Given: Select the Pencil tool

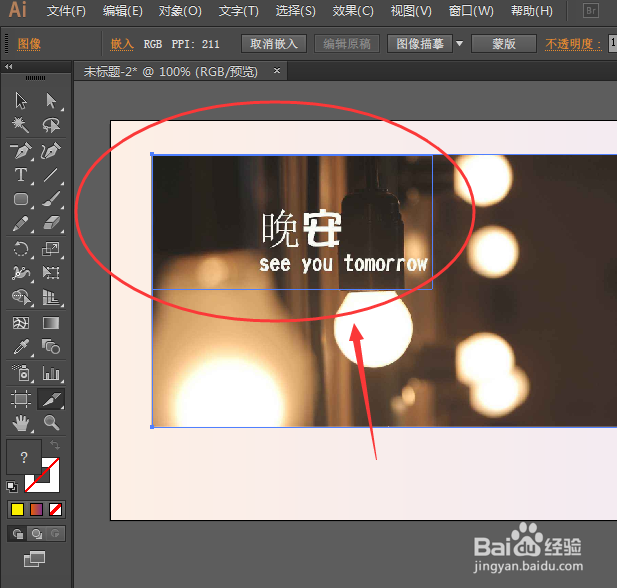Looking at the screenshot, I should [21, 224].
